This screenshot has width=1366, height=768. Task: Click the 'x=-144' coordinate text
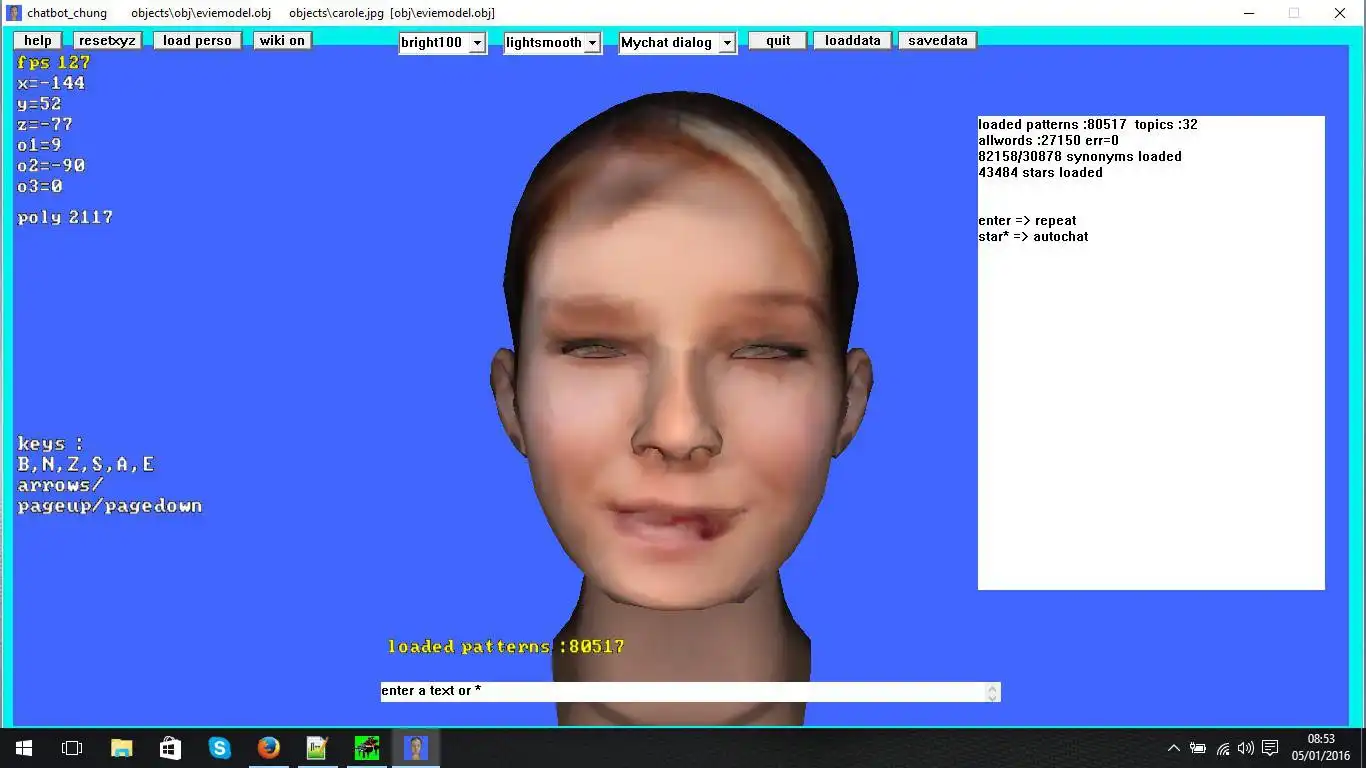(51, 83)
